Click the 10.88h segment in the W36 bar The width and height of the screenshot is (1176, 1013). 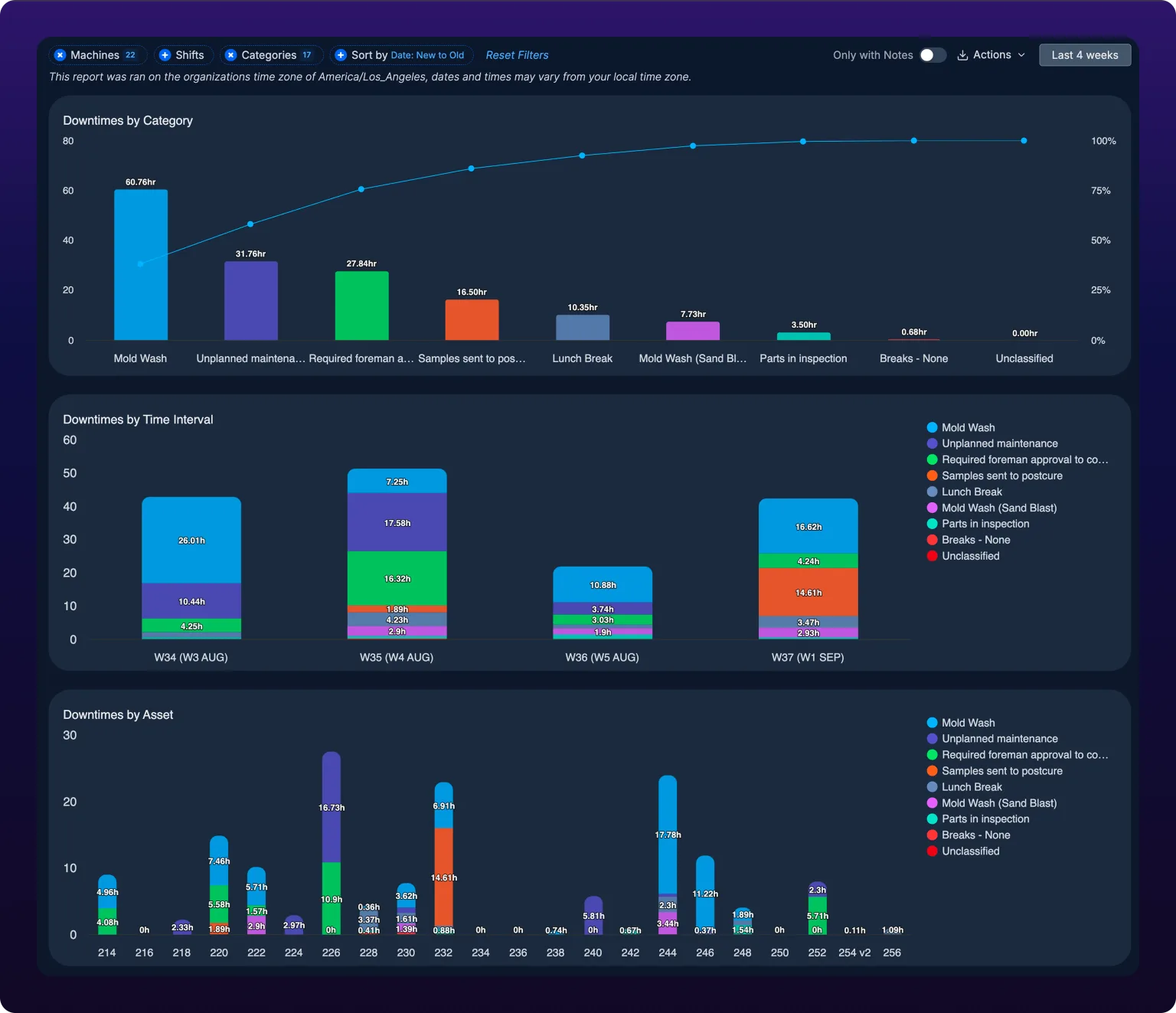(x=603, y=585)
